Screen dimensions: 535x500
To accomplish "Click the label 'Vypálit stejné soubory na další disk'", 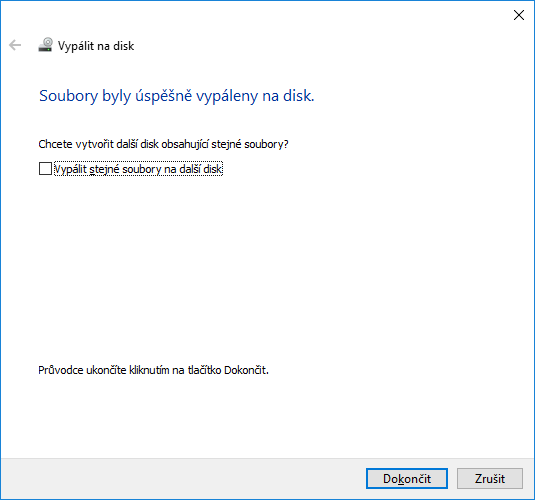I will point(138,169).
